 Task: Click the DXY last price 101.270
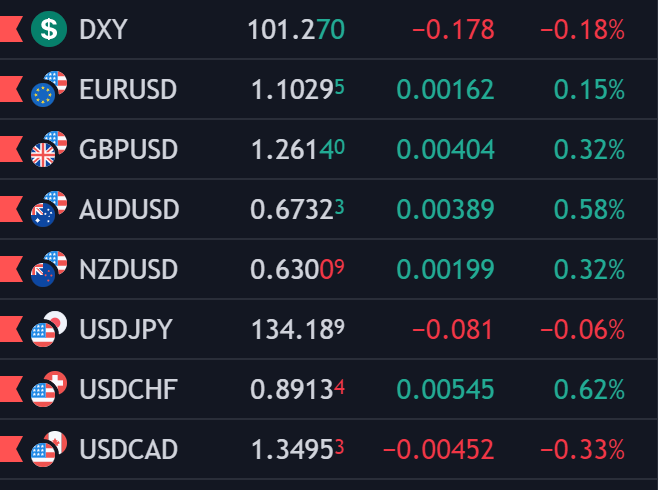(295, 30)
